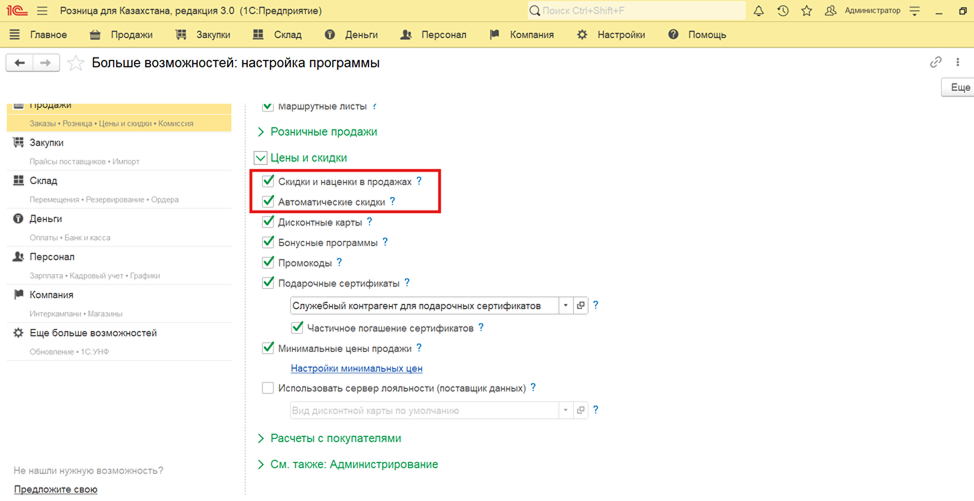Click the Поиск Ctrl+Shift+F search field
This screenshot has height=501, width=974.
[x=636, y=11]
